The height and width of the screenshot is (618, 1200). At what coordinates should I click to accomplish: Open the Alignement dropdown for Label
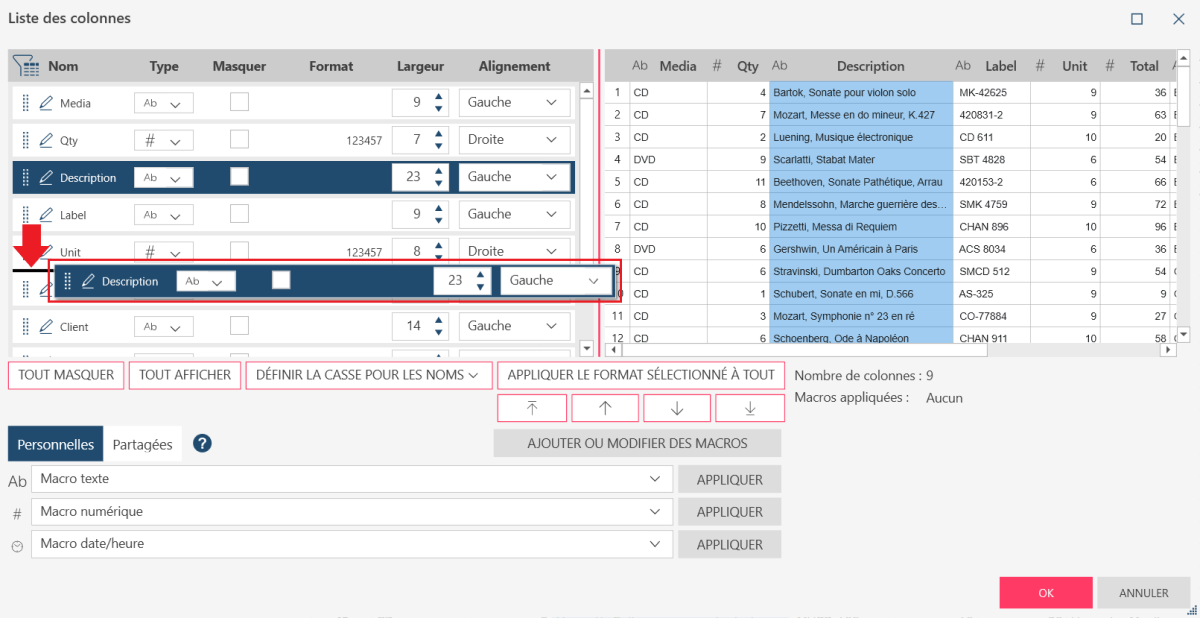click(514, 214)
